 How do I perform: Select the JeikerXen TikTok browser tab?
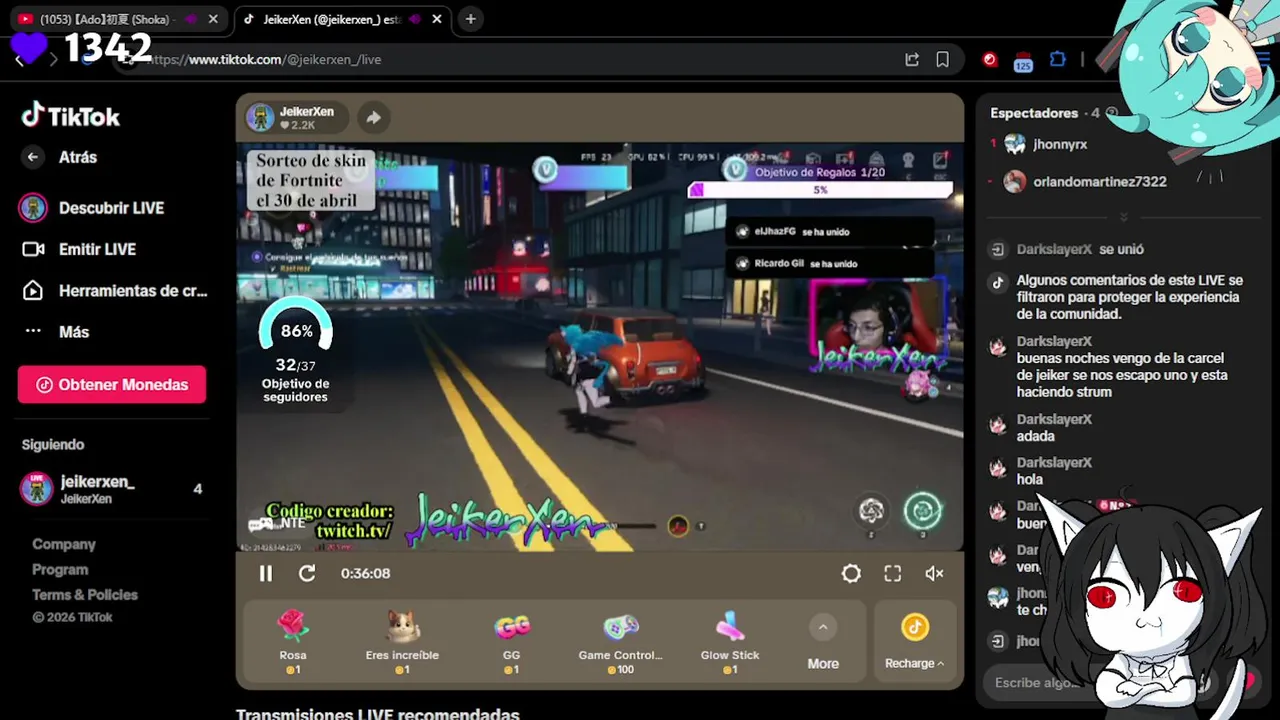tap(330, 19)
